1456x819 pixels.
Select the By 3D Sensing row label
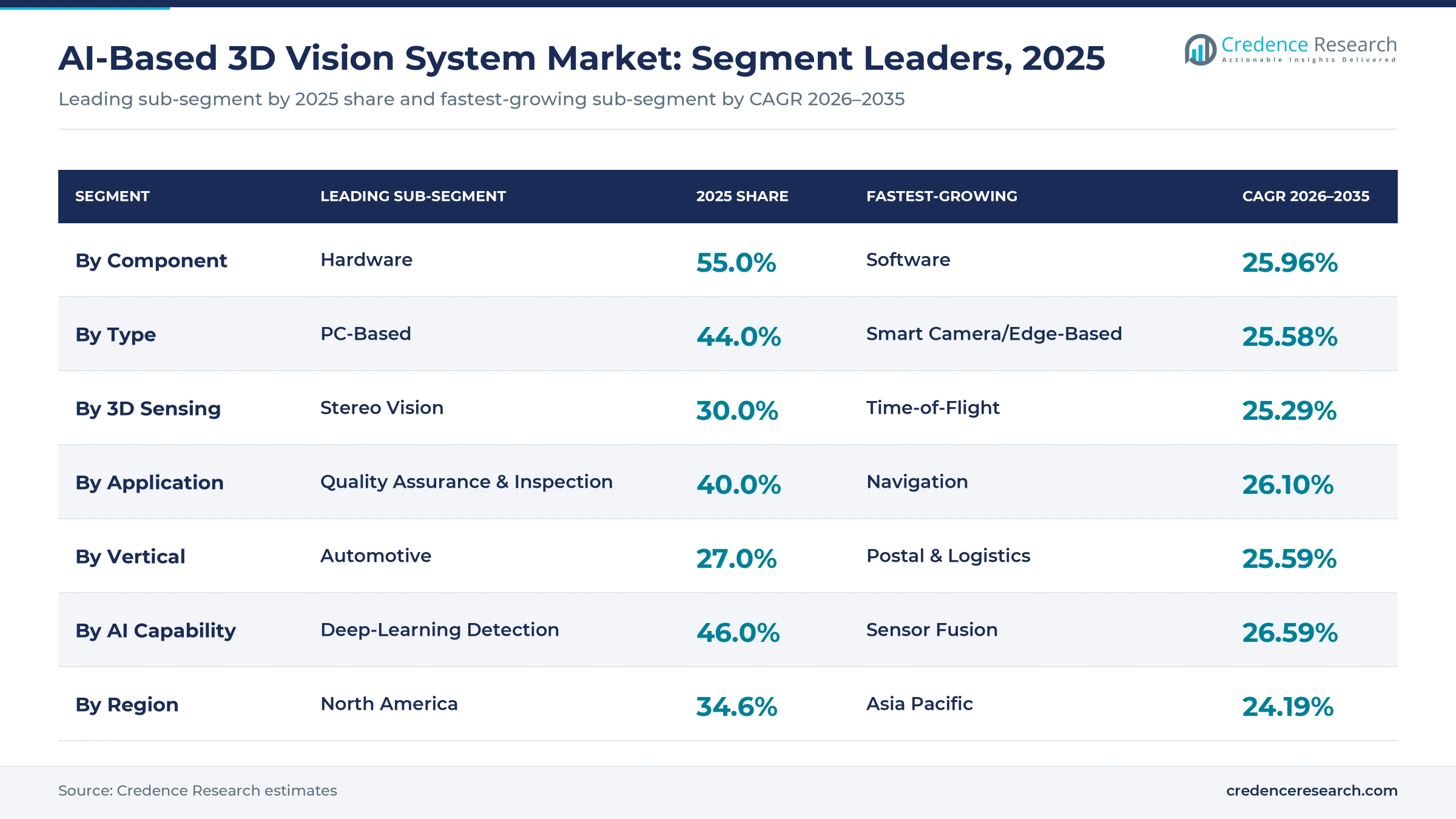pyautogui.click(x=148, y=409)
